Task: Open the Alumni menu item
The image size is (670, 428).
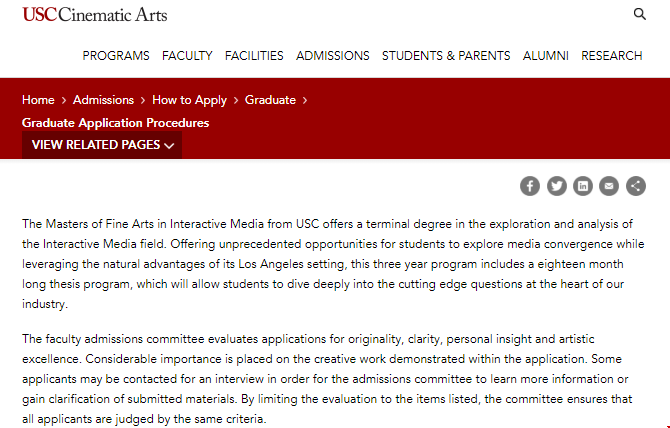Action: 546,56
